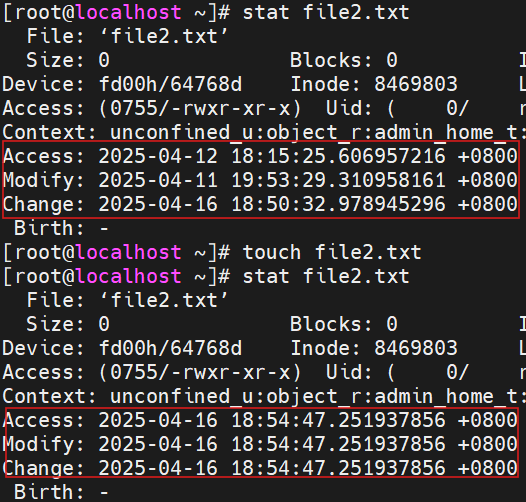Click the 'touch file2.txt' command line
526x502 pixels.
point(332,252)
